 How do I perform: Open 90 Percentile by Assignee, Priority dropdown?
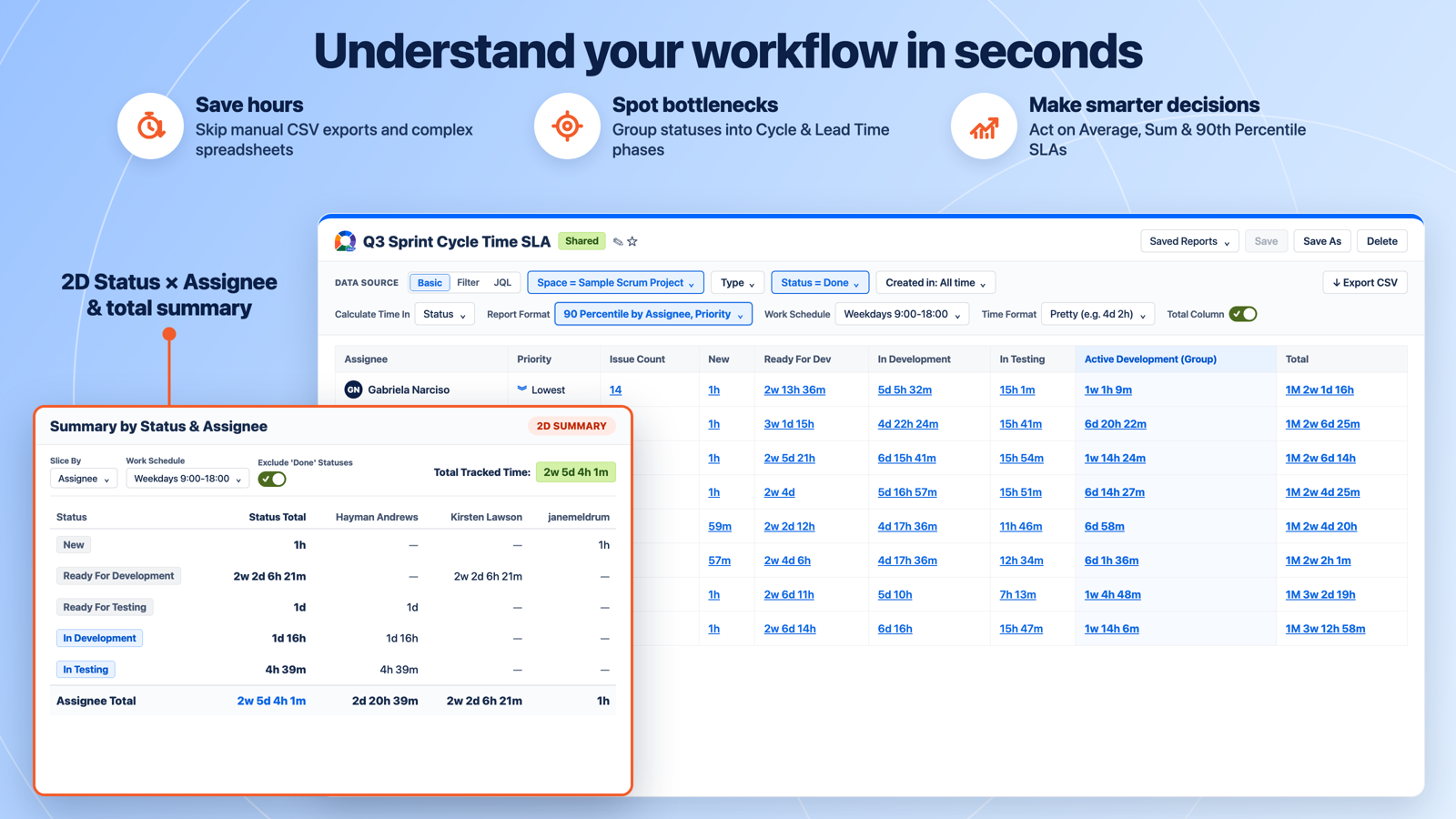[653, 314]
